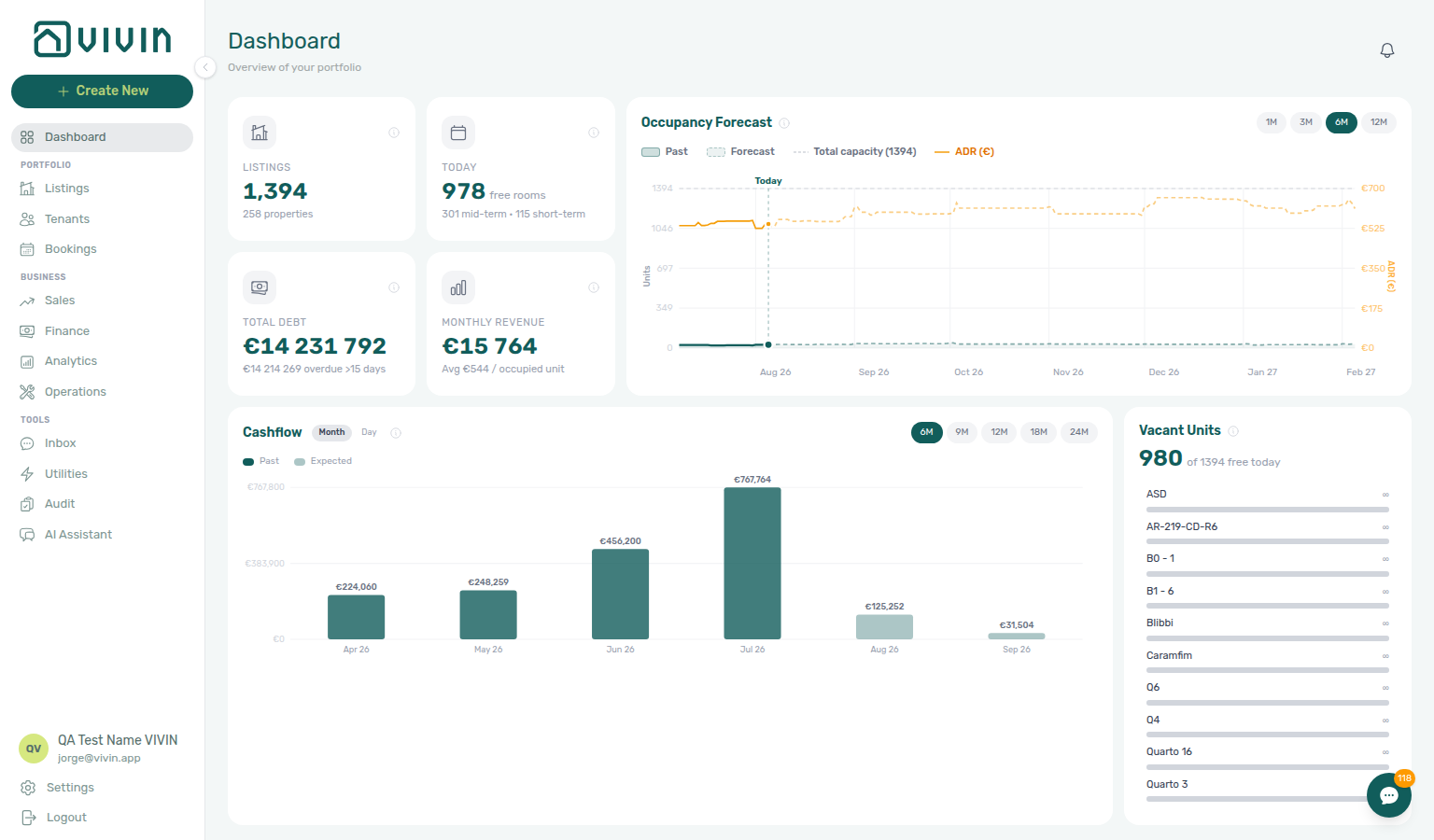Set Occupancy Forecast range to 3M
The image size is (1434, 840).
click(1306, 122)
